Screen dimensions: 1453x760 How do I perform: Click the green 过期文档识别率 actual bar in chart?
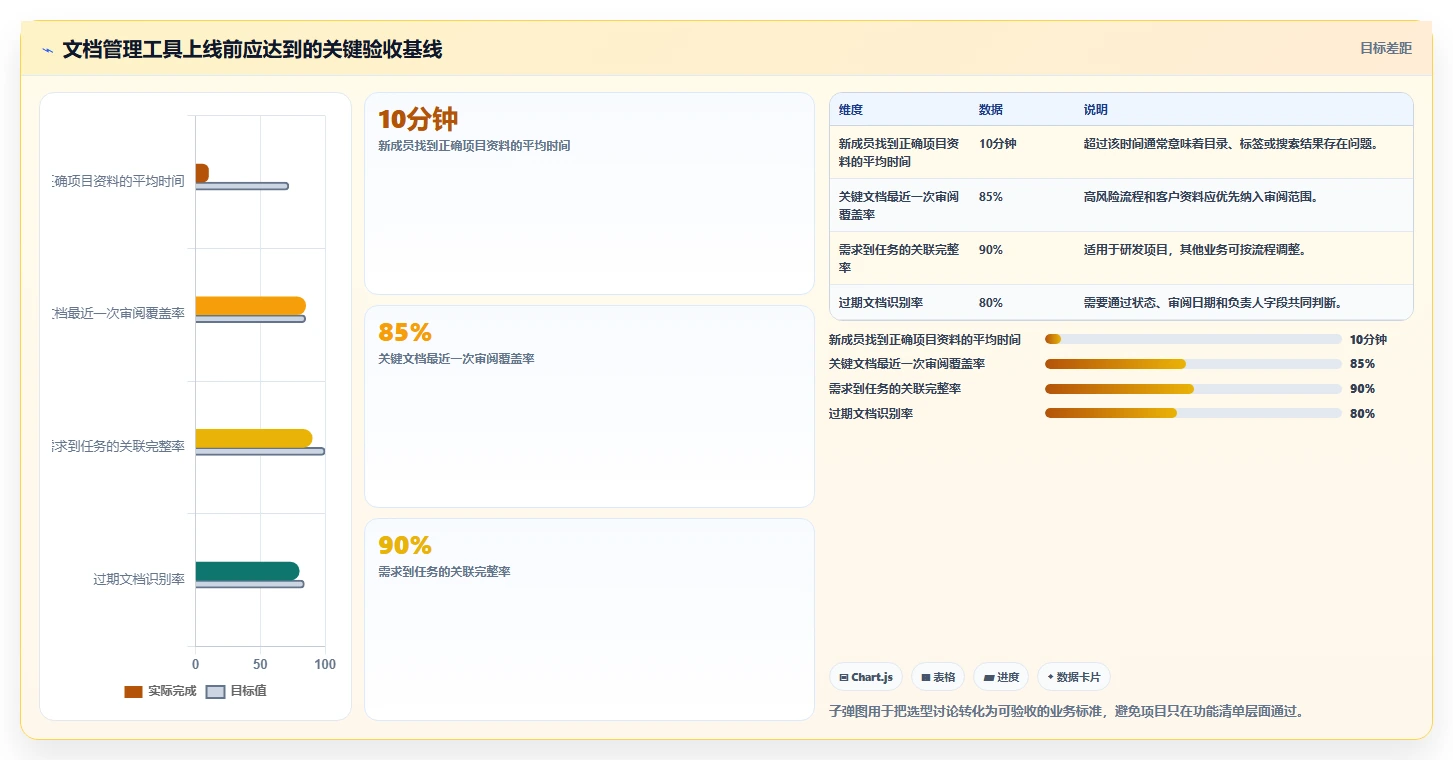tap(247, 571)
